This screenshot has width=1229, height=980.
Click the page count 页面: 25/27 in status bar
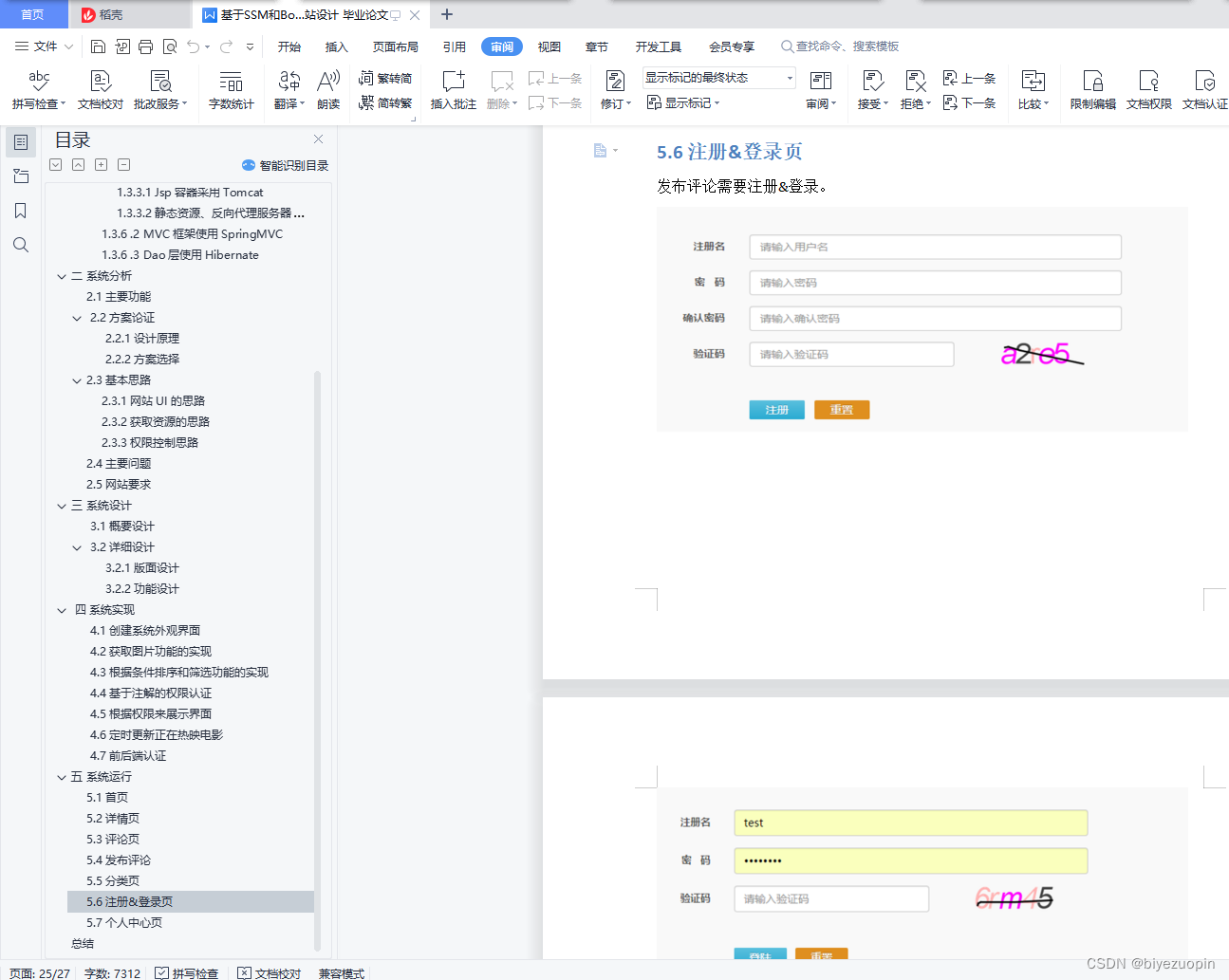pos(40,972)
